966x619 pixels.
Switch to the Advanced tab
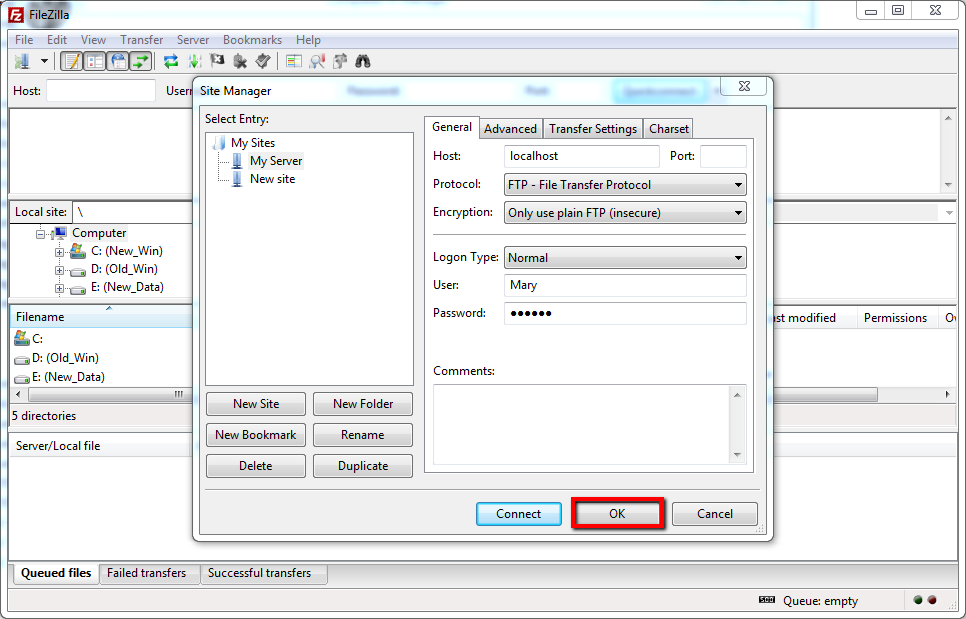pyautogui.click(x=510, y=129)
